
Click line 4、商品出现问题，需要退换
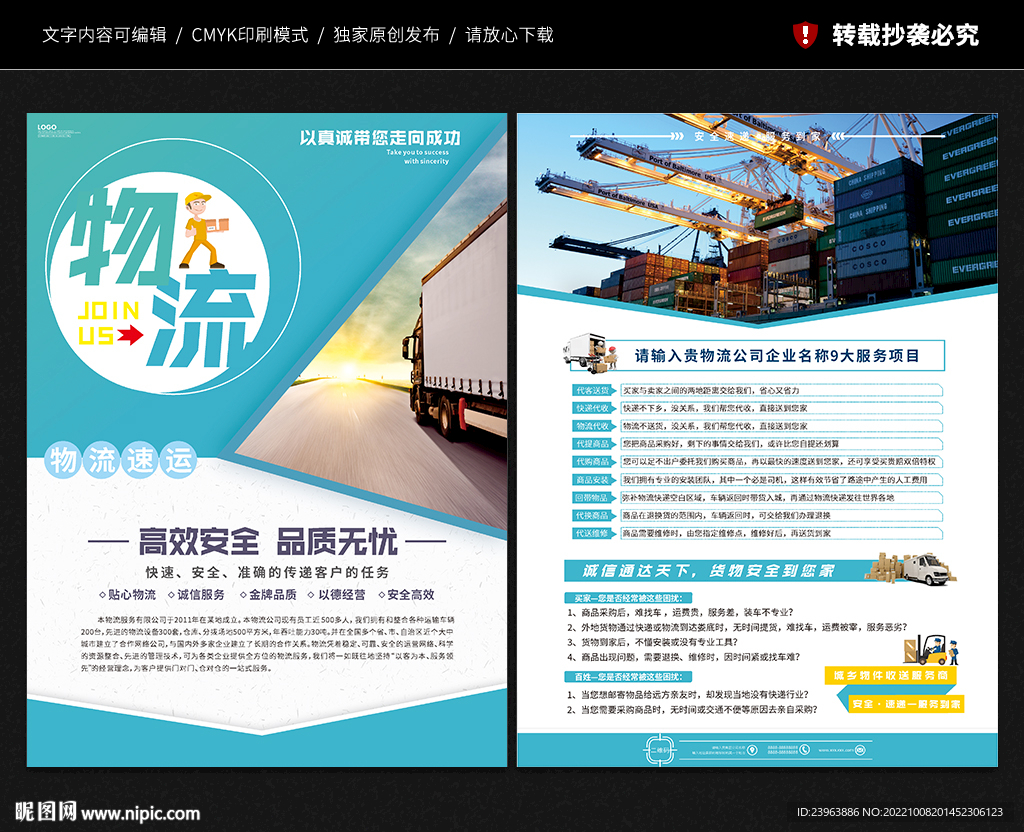coord(683,657)
